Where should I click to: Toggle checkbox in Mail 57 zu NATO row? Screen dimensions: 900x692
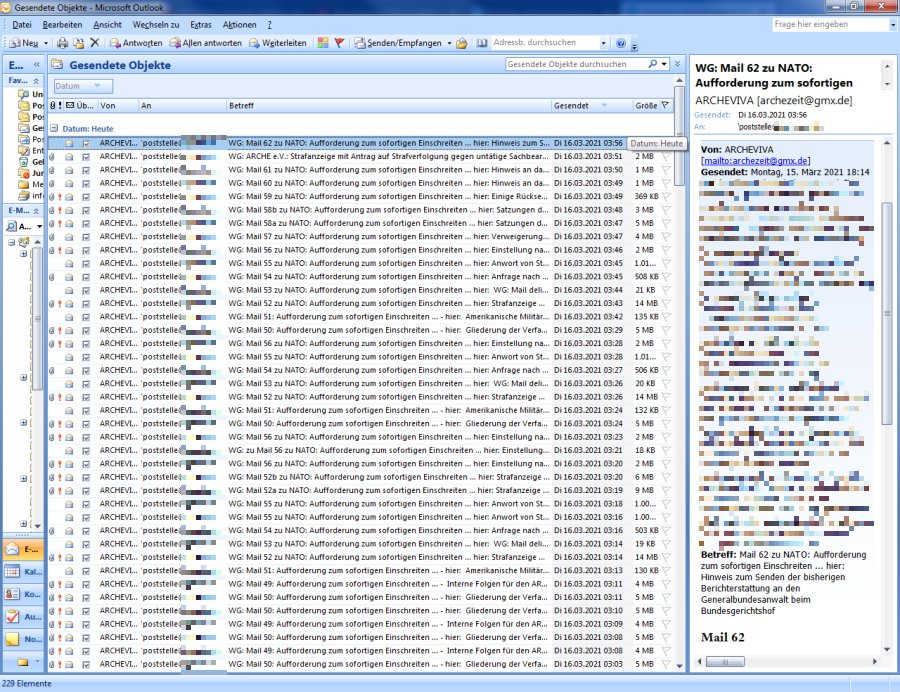click(x=86, y=236)
